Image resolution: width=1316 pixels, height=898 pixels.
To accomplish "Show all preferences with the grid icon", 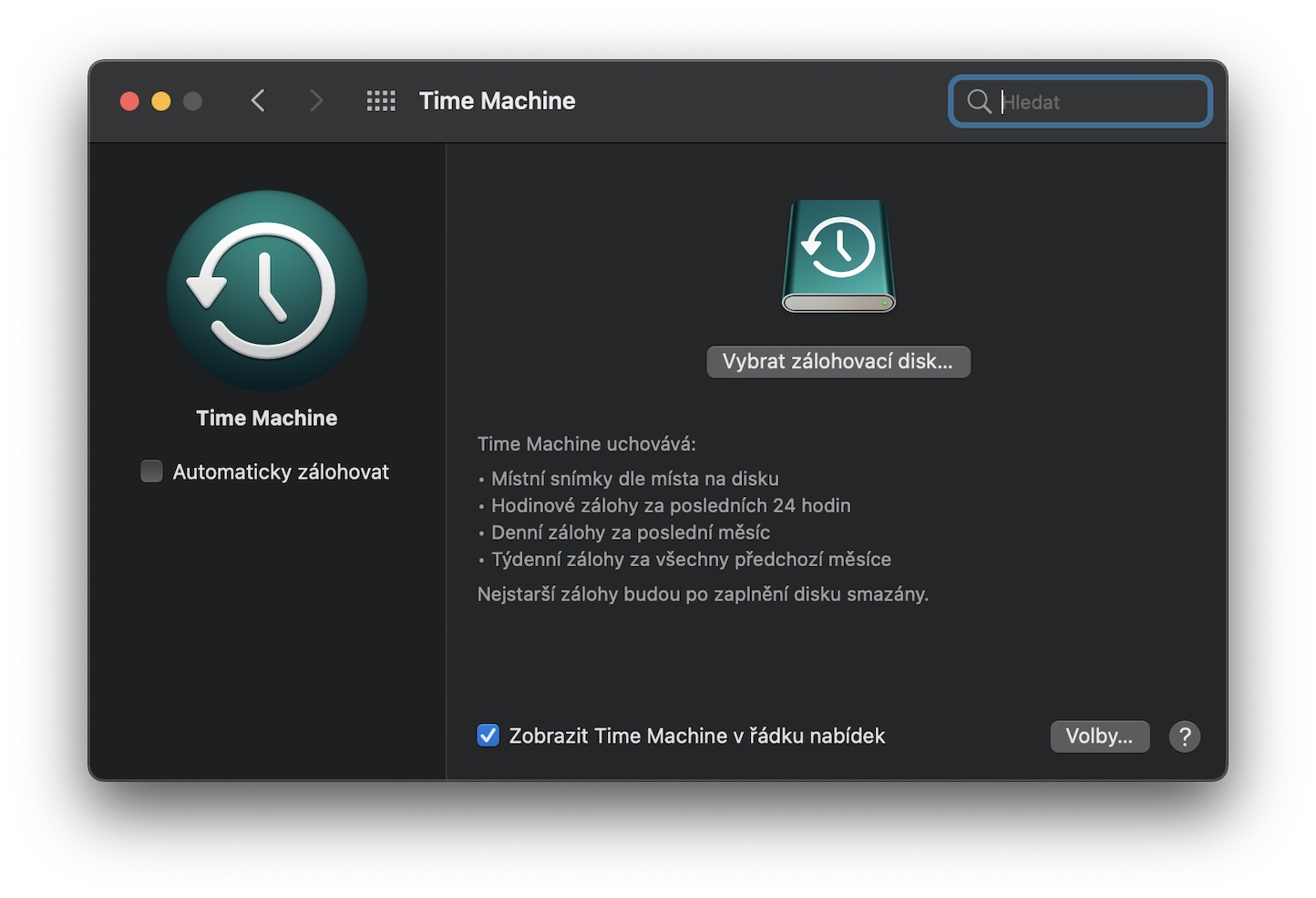I will click(381, 101).
